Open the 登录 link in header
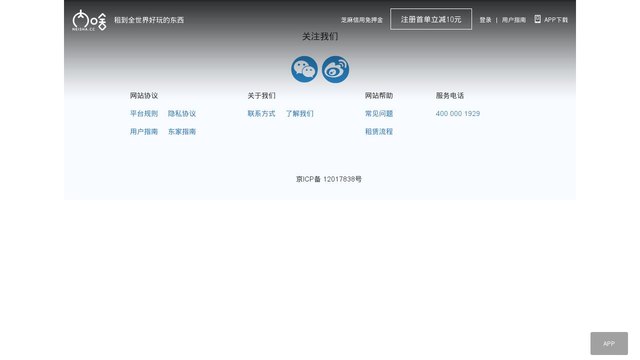The width and height of the screenshot is (640, 360). point(485,20)
